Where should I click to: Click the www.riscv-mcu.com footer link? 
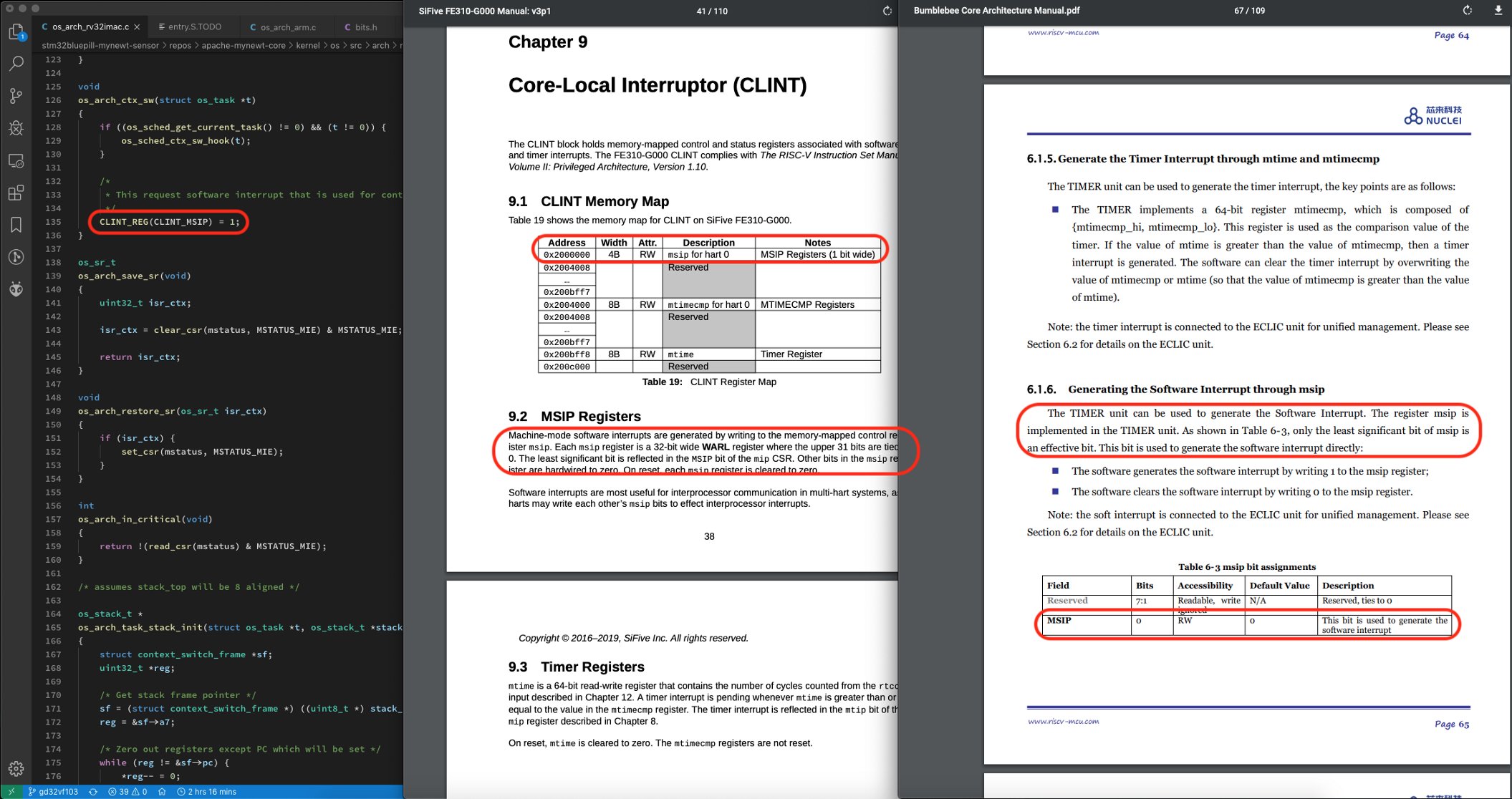click(1063, 721)
